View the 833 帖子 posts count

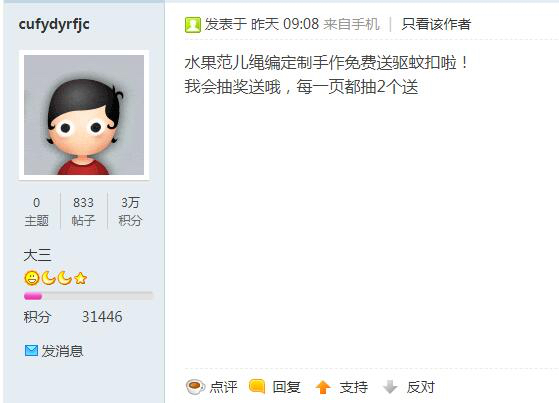(83, 211)
